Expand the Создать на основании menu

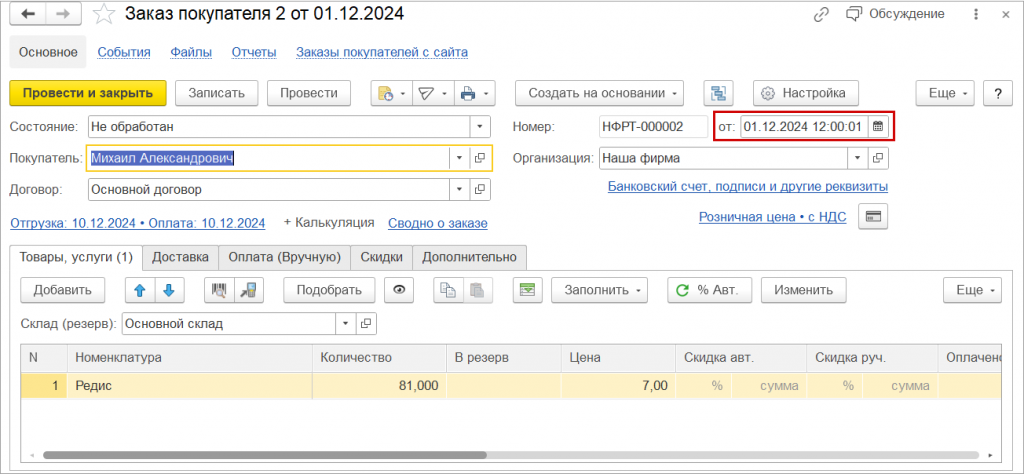(x=598, y=93)
